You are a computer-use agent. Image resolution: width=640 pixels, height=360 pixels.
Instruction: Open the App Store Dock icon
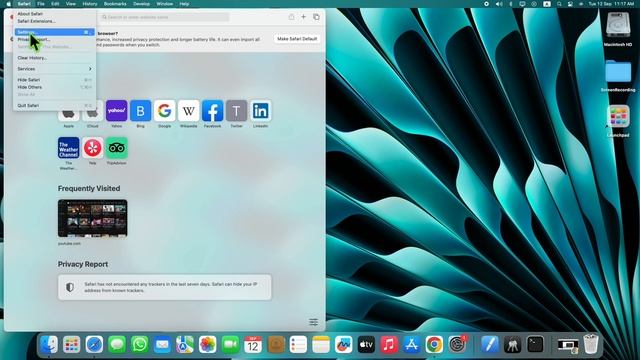tap(411, 345)
